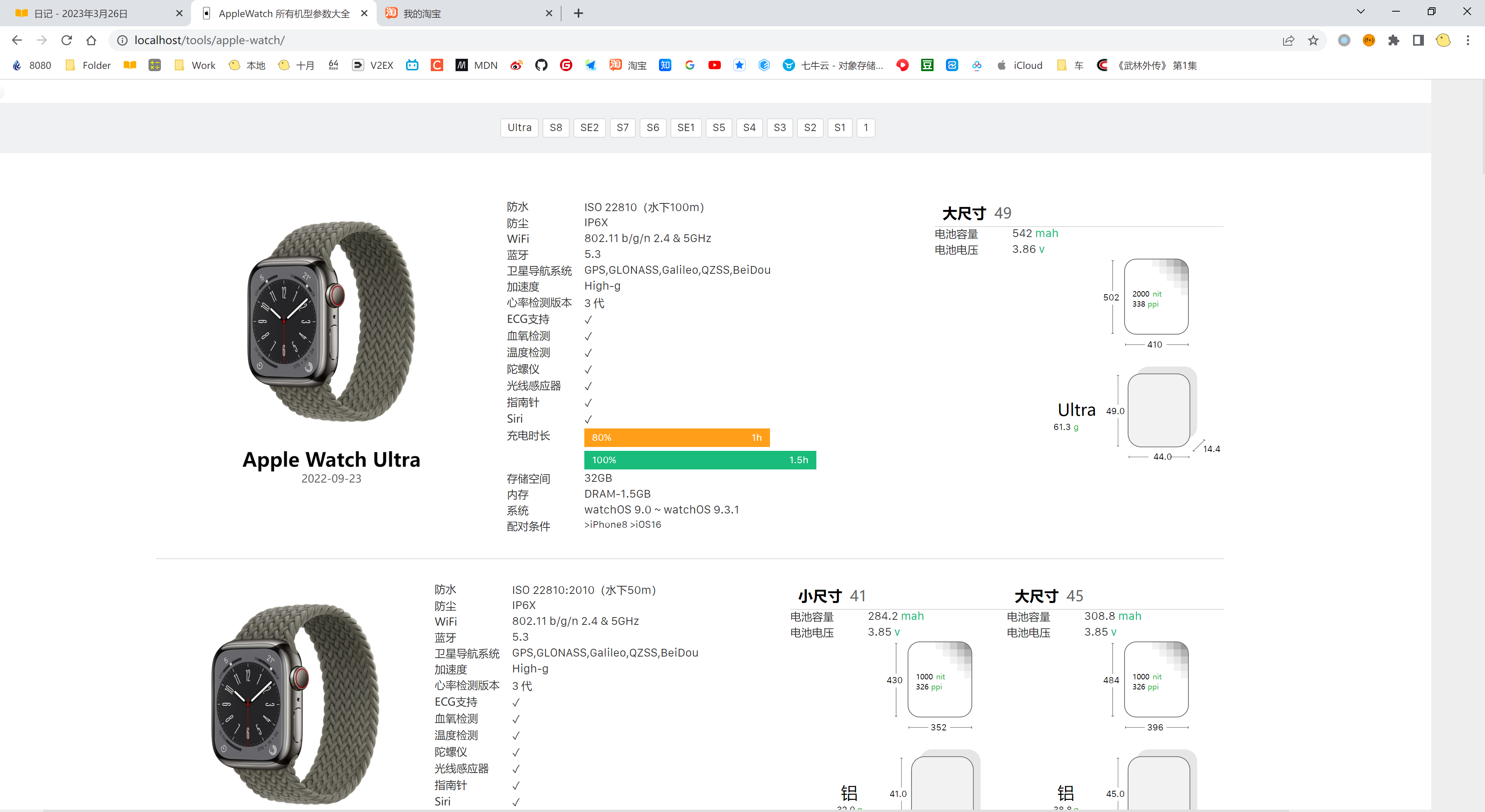Image resolution: width=1485 pixels, height=812 pixels.
Task: Open the V2EX bookmark
Action: pyautogui.click(x=374, y=65)
